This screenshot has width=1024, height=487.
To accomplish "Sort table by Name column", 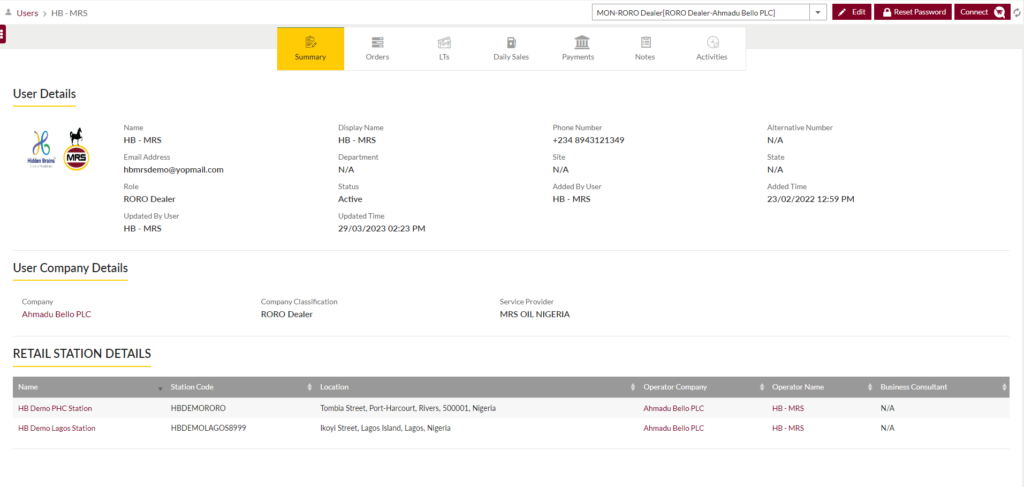I will pyautogui.click(x=89, y=387).
